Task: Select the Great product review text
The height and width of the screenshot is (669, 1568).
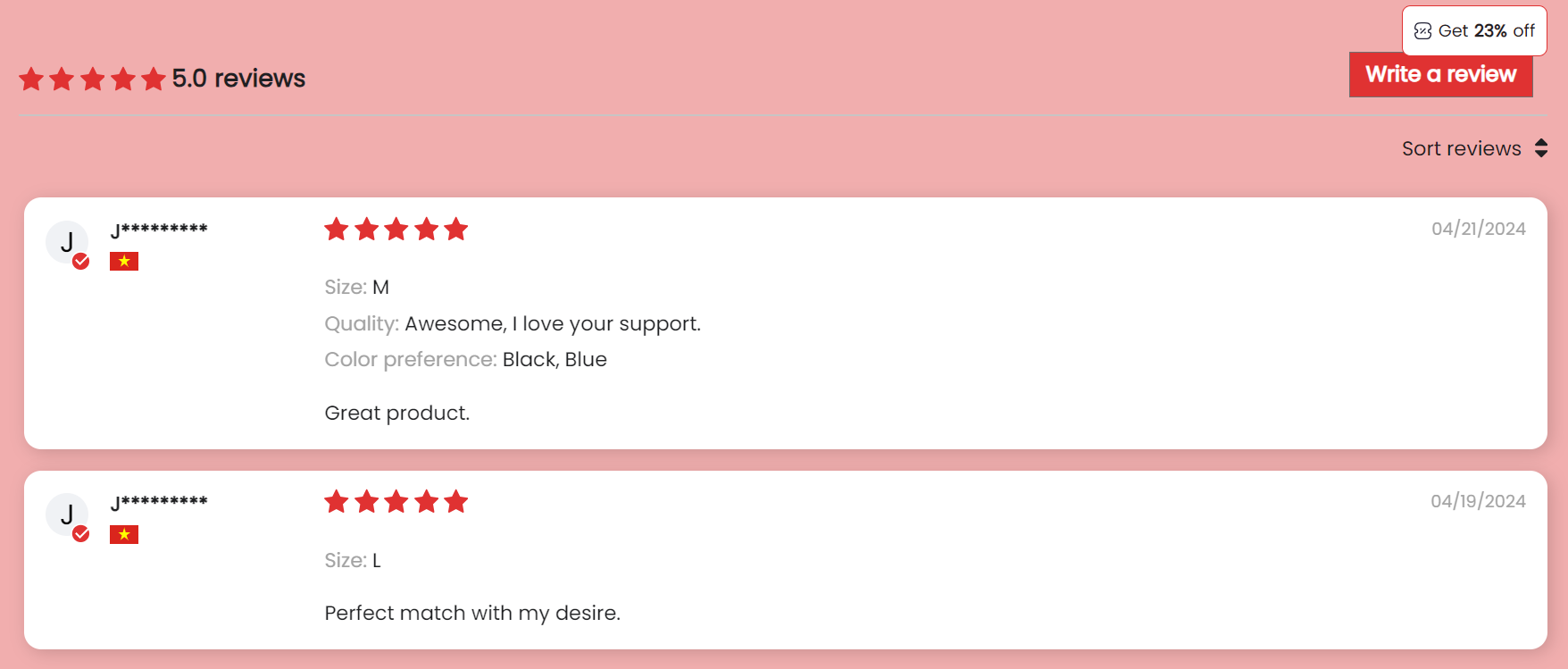Action: 397,413
